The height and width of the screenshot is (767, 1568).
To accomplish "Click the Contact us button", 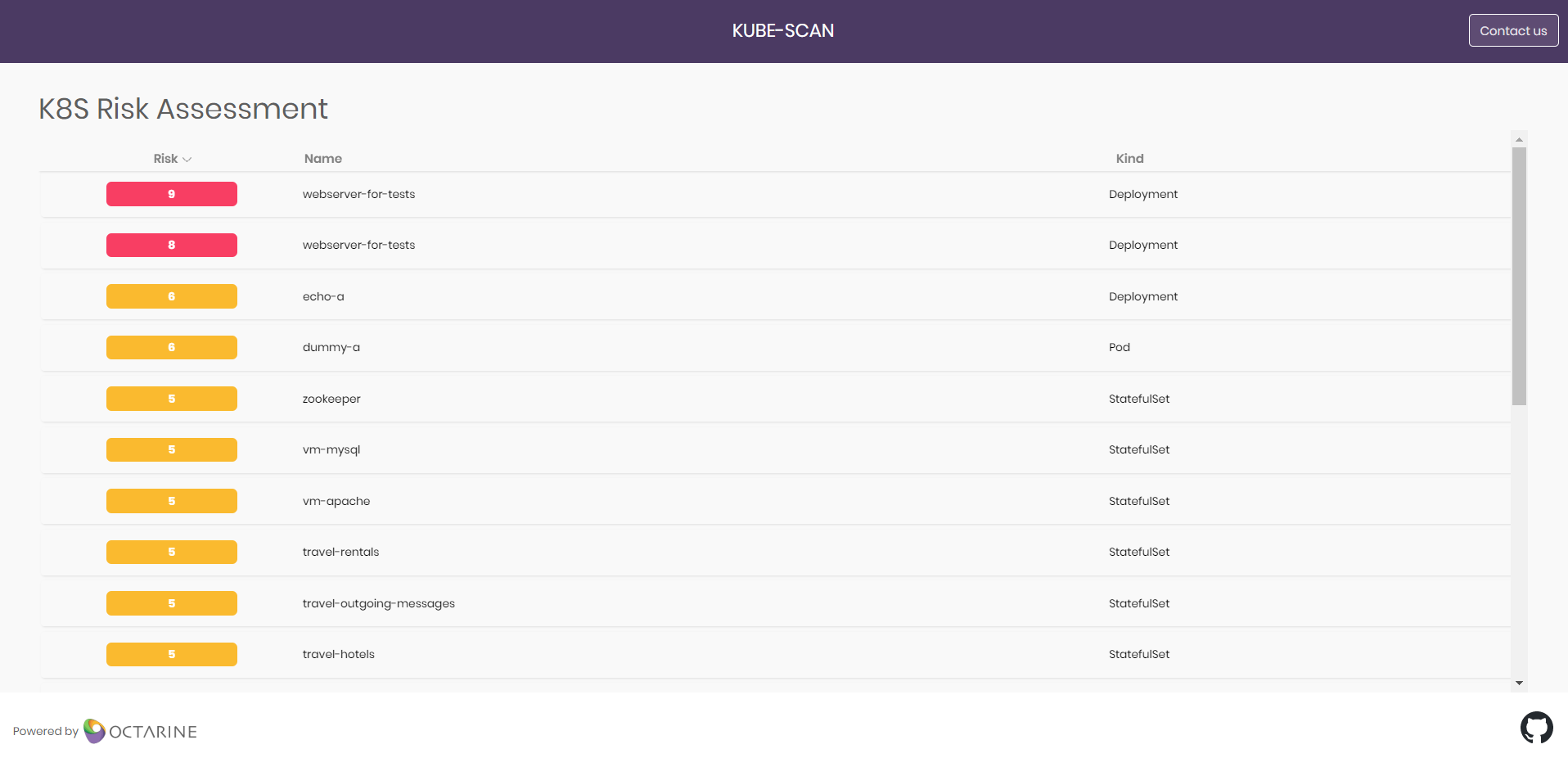I will pyautogui.click(x=1513, y=30).
